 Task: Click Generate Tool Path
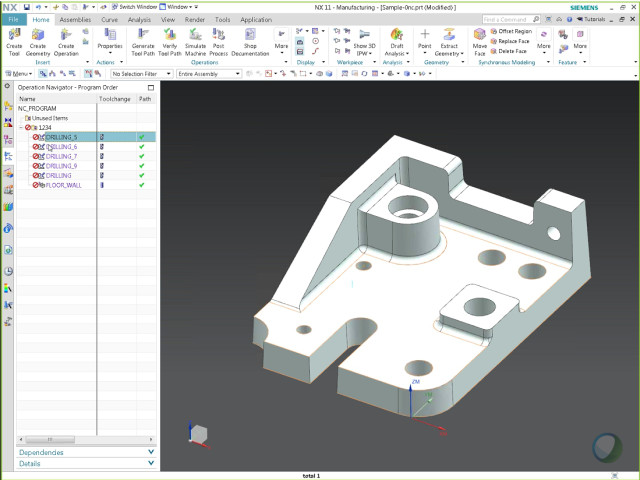[x=143, y=42]
